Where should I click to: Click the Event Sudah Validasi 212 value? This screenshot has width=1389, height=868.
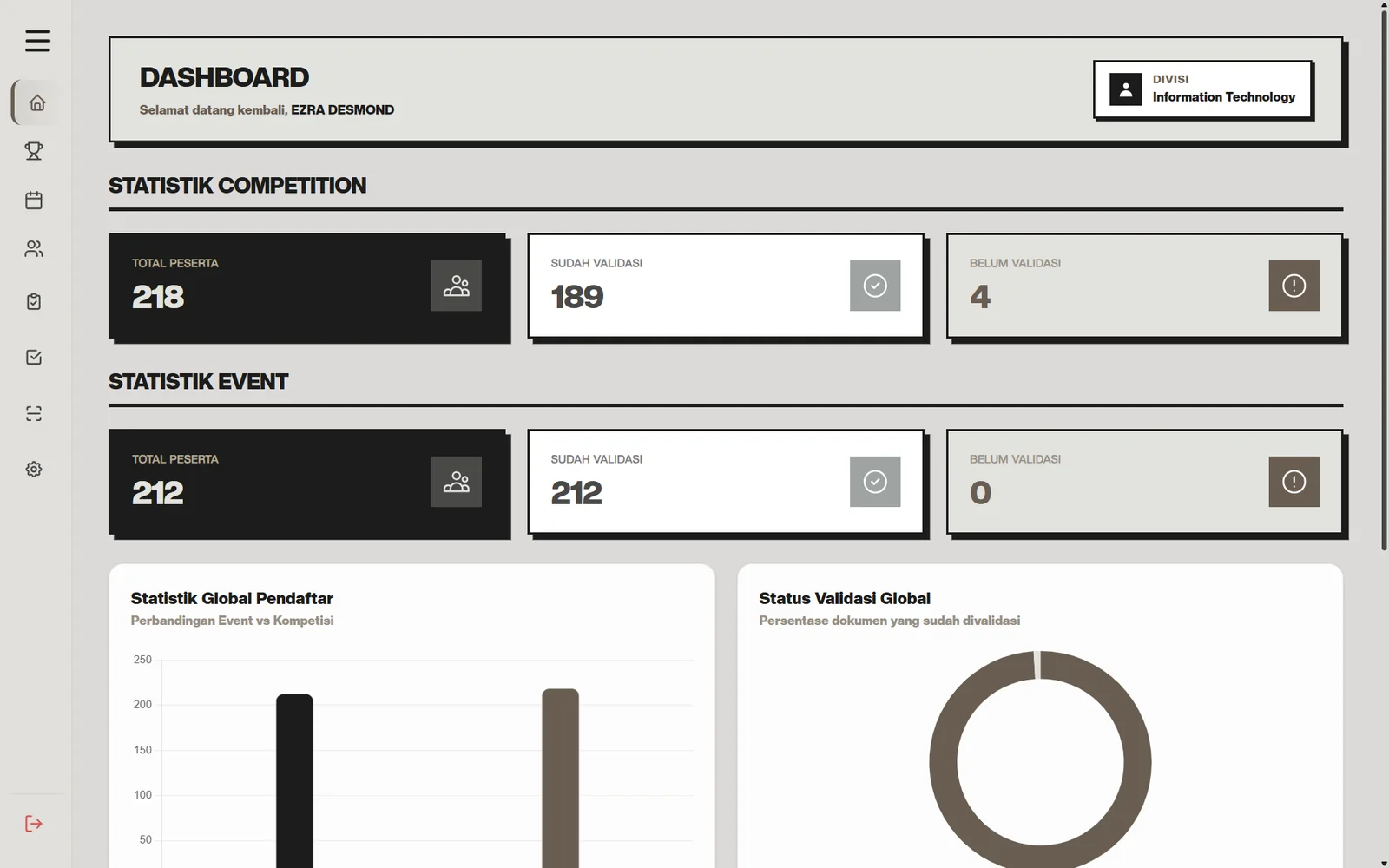576,493
